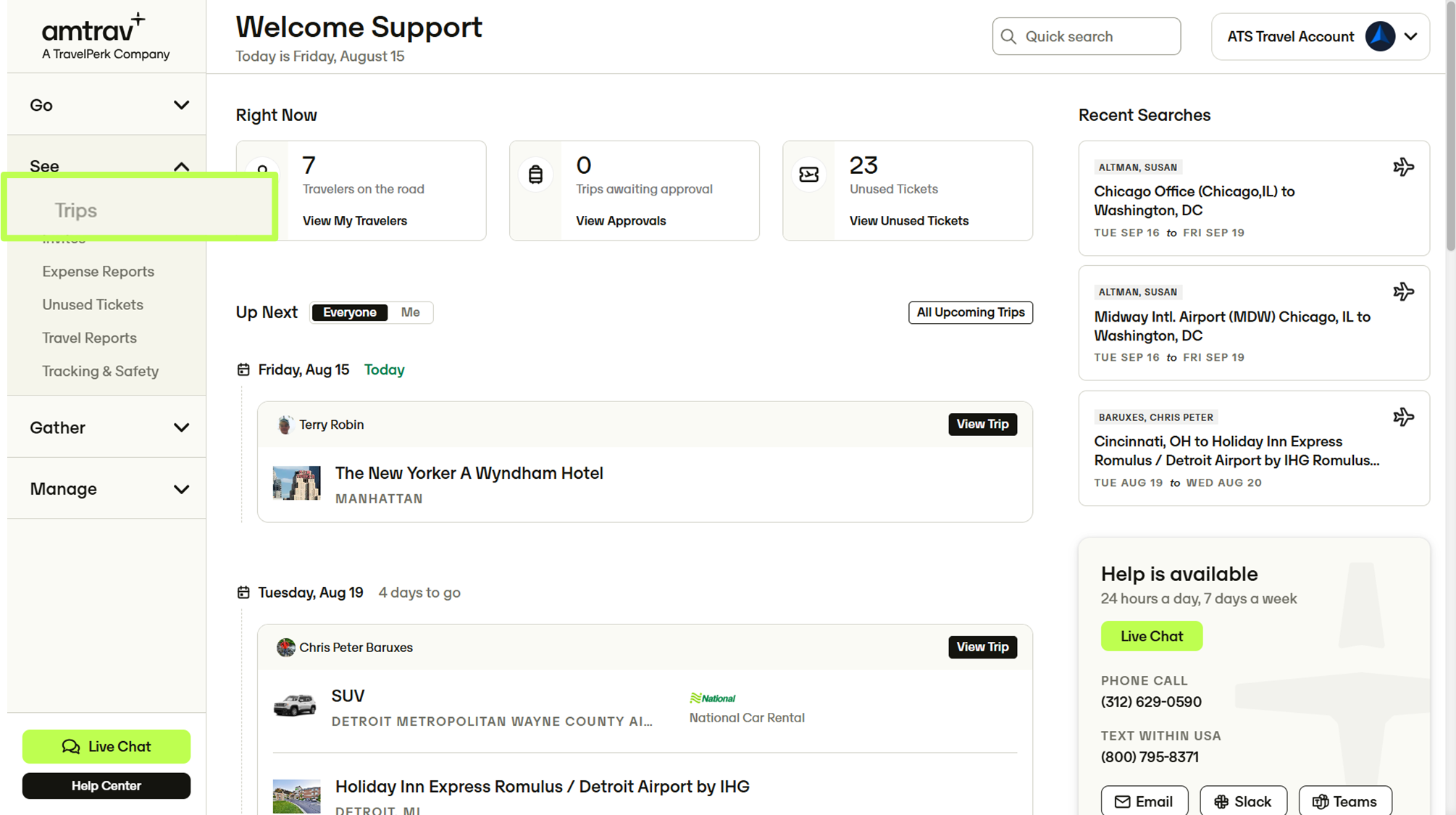Screen dimensions: 1456x815
Task: Click the airplane icon on Cincinnati search card
Action: click(x=1403, y=417)
